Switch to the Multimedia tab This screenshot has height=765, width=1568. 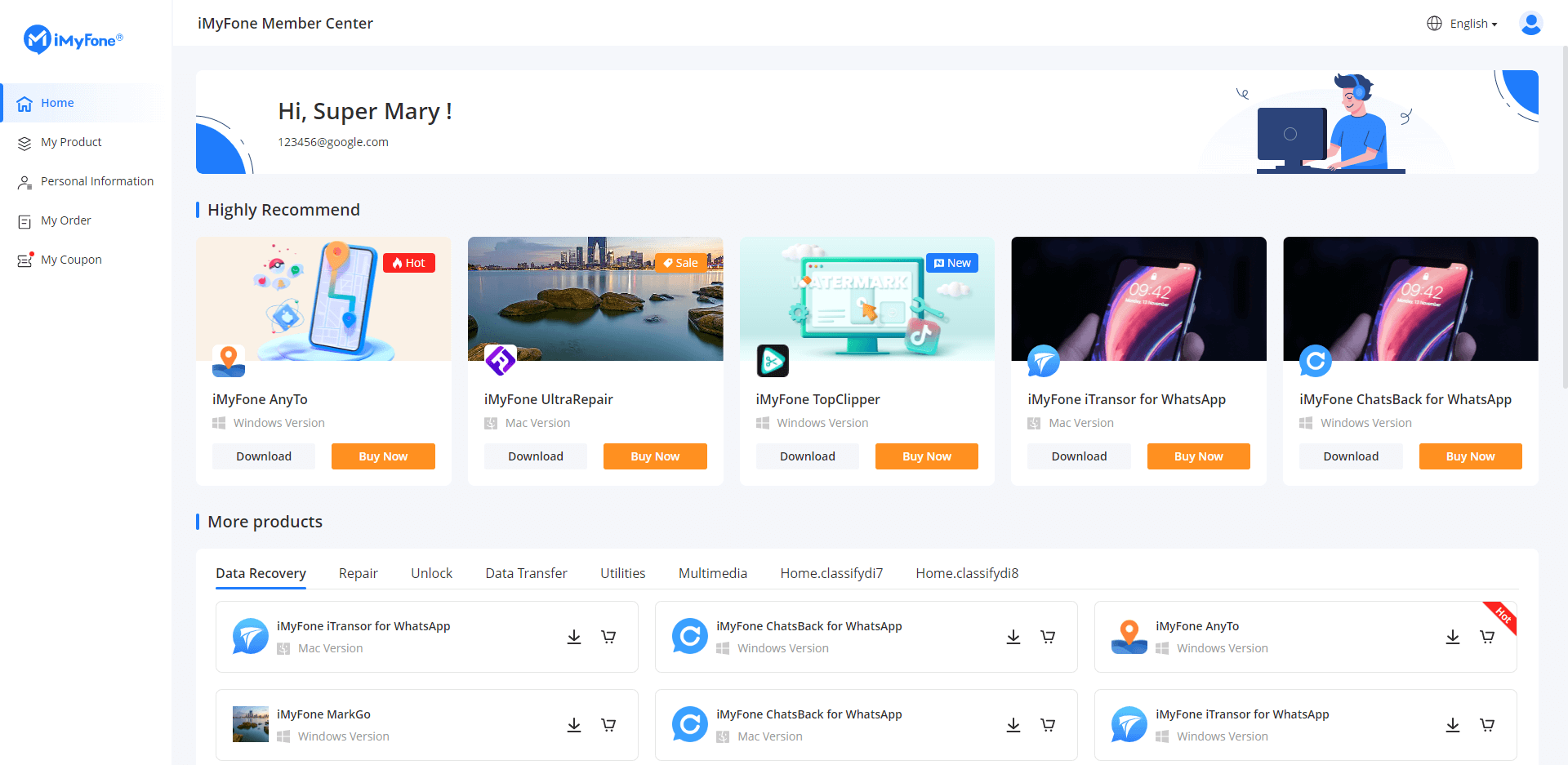pos(713,573)
